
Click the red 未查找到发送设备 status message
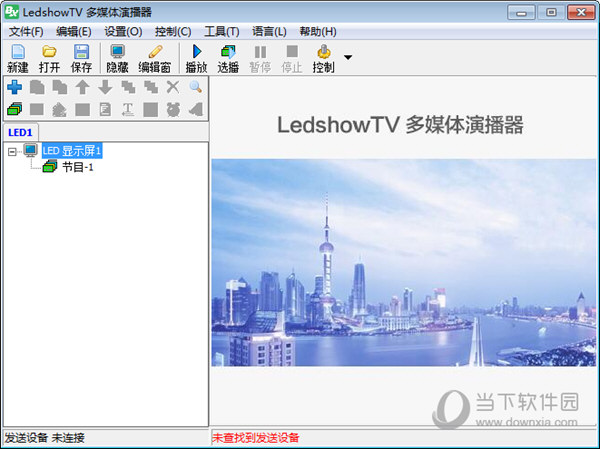(x=256, y=438)
